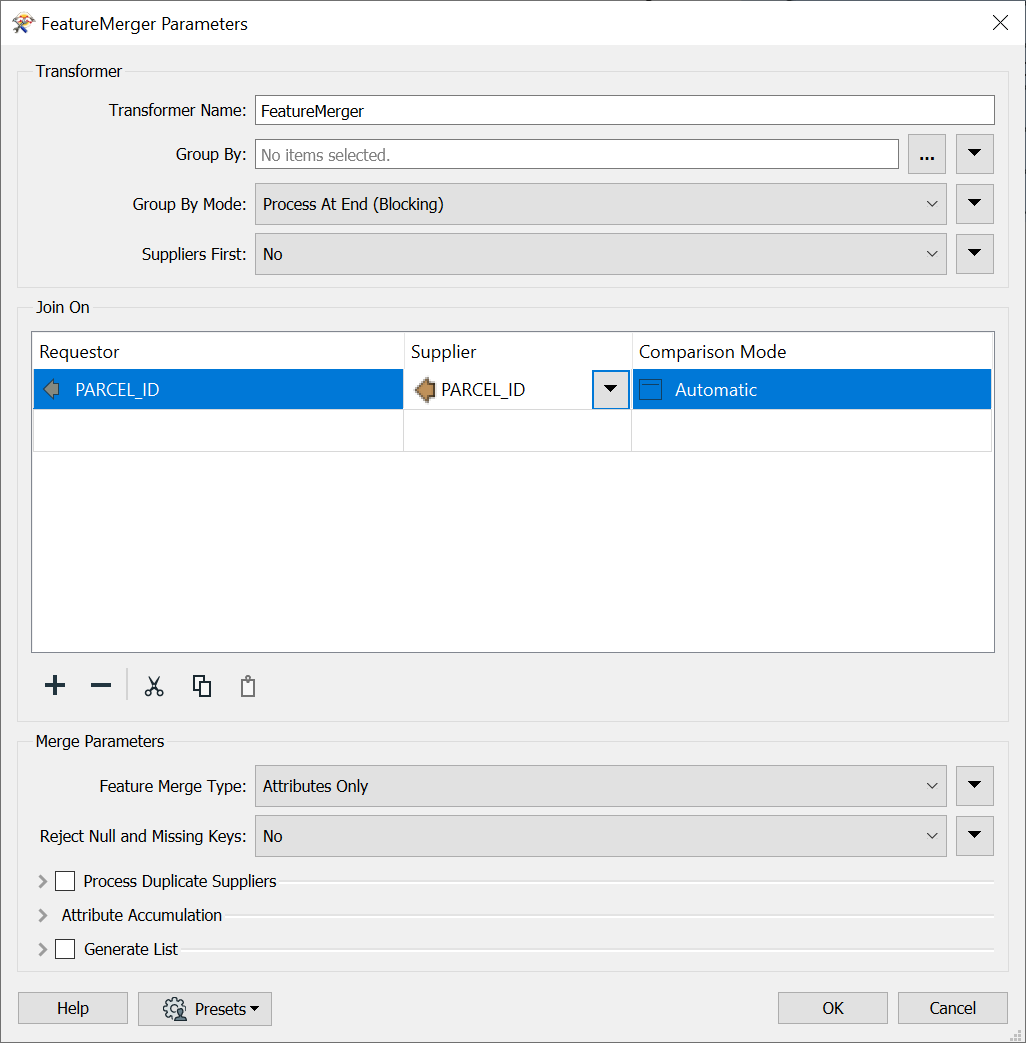Expand the Attribute Accumulation section
Viewport: 1026px width, 1043px height.
(42, 915)
